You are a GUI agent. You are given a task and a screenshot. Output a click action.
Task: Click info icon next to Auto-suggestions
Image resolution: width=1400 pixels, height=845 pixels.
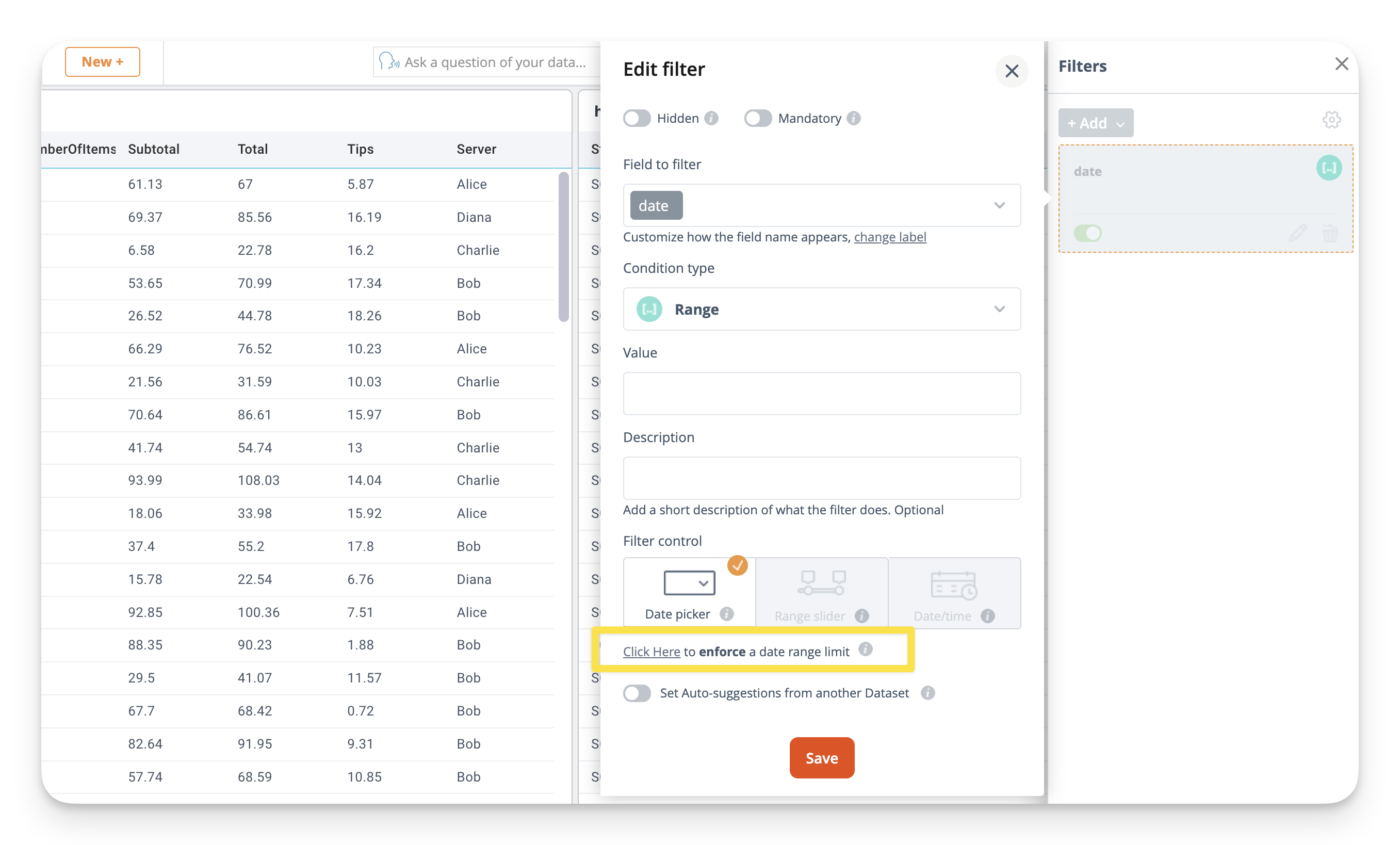point(927,693)
